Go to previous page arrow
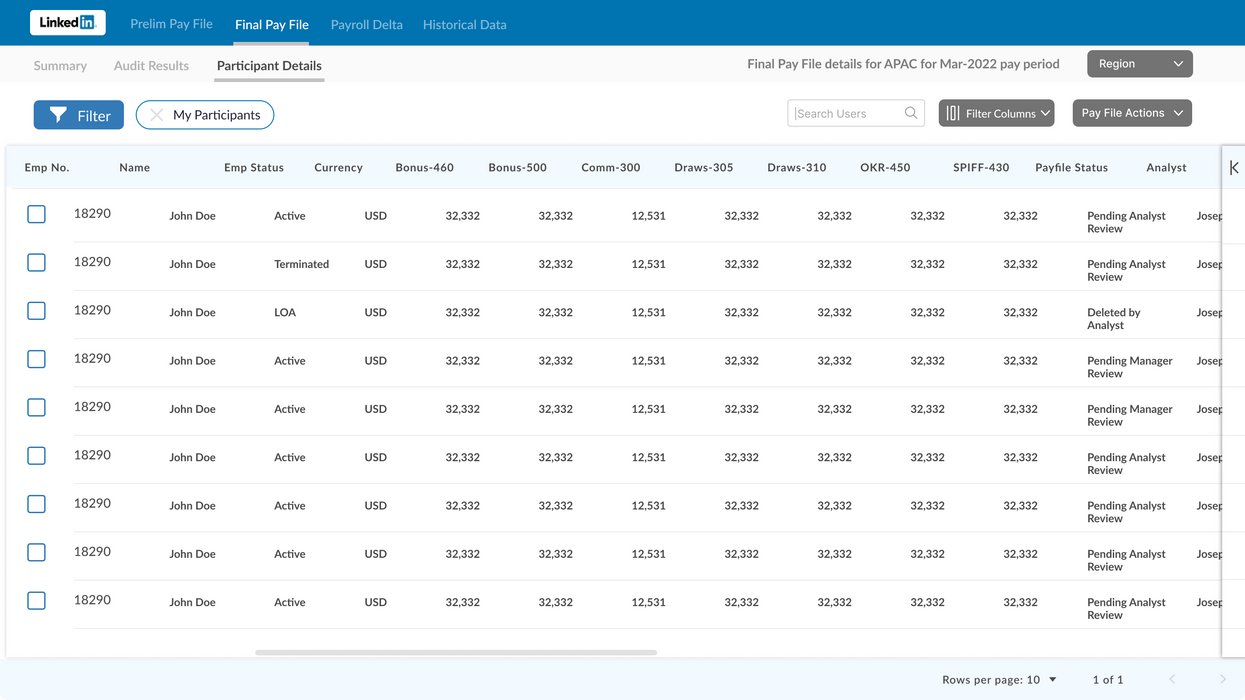 (x=1173, y=679)
